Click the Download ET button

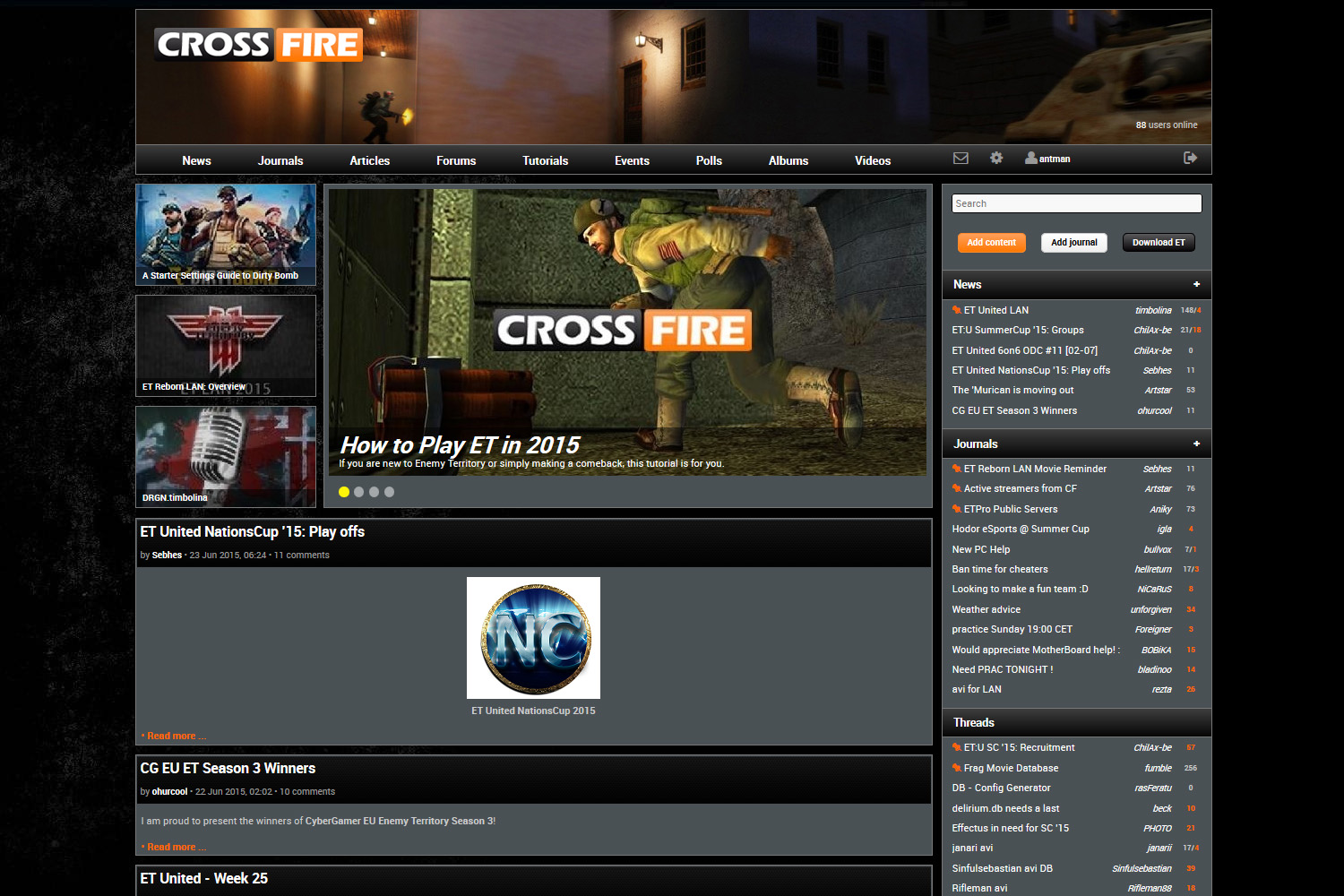(1159, 243)
